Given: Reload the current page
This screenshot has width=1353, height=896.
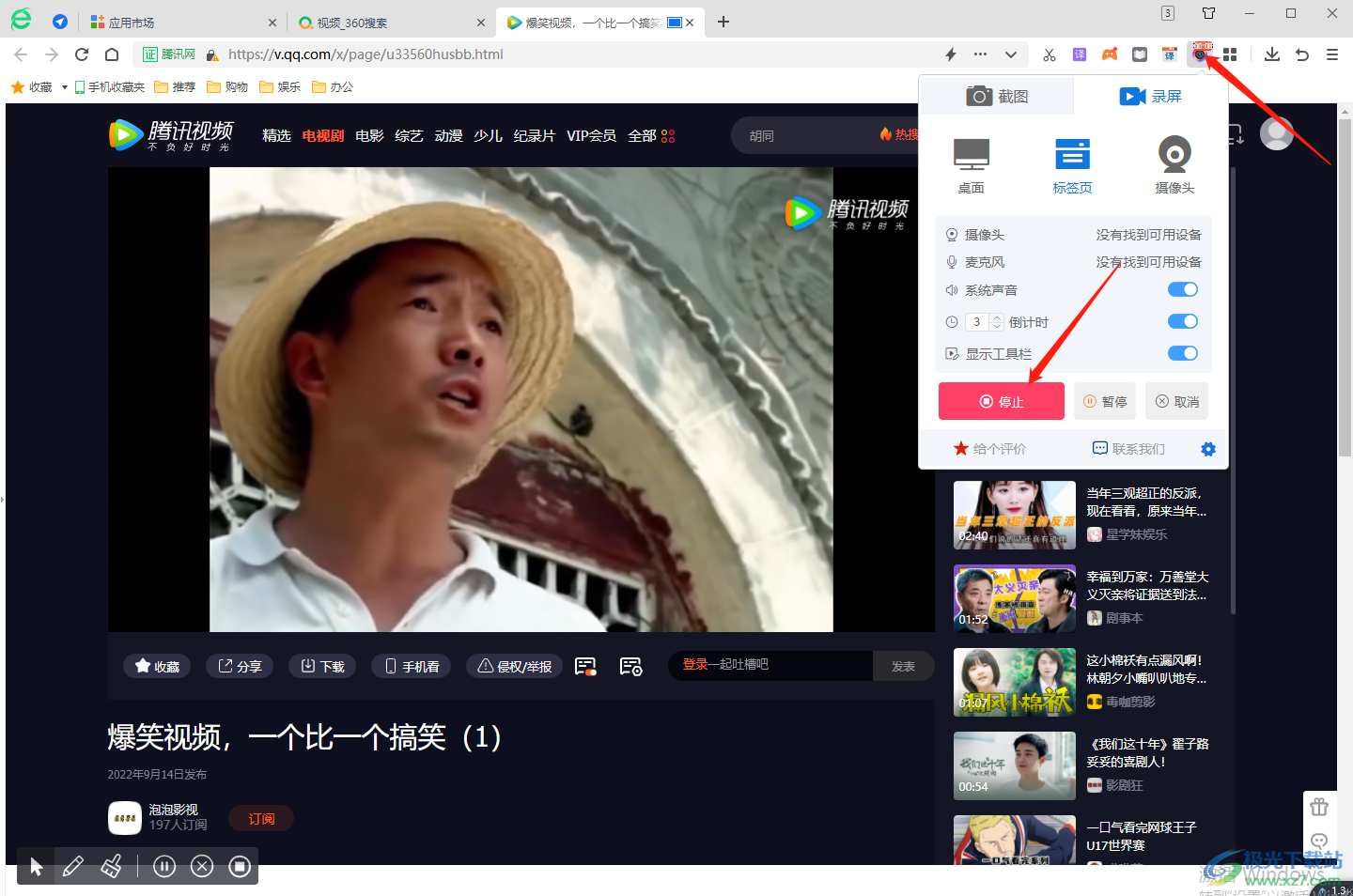Looking at the screenshot, I should click(x=82, y=54).
